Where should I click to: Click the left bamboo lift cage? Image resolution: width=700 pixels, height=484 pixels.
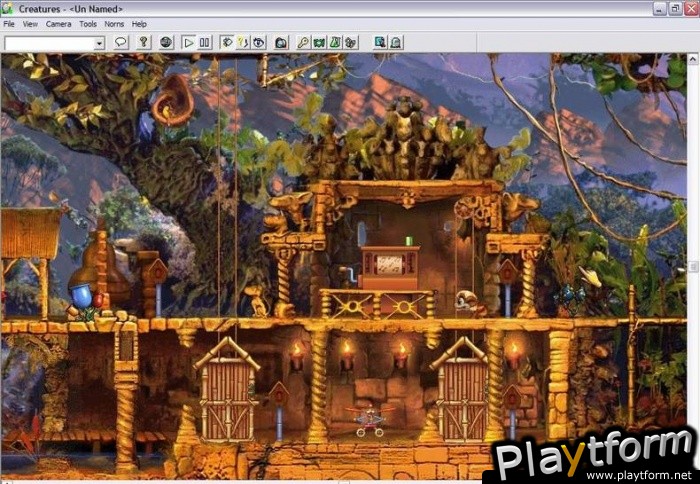tap(227, 389)
